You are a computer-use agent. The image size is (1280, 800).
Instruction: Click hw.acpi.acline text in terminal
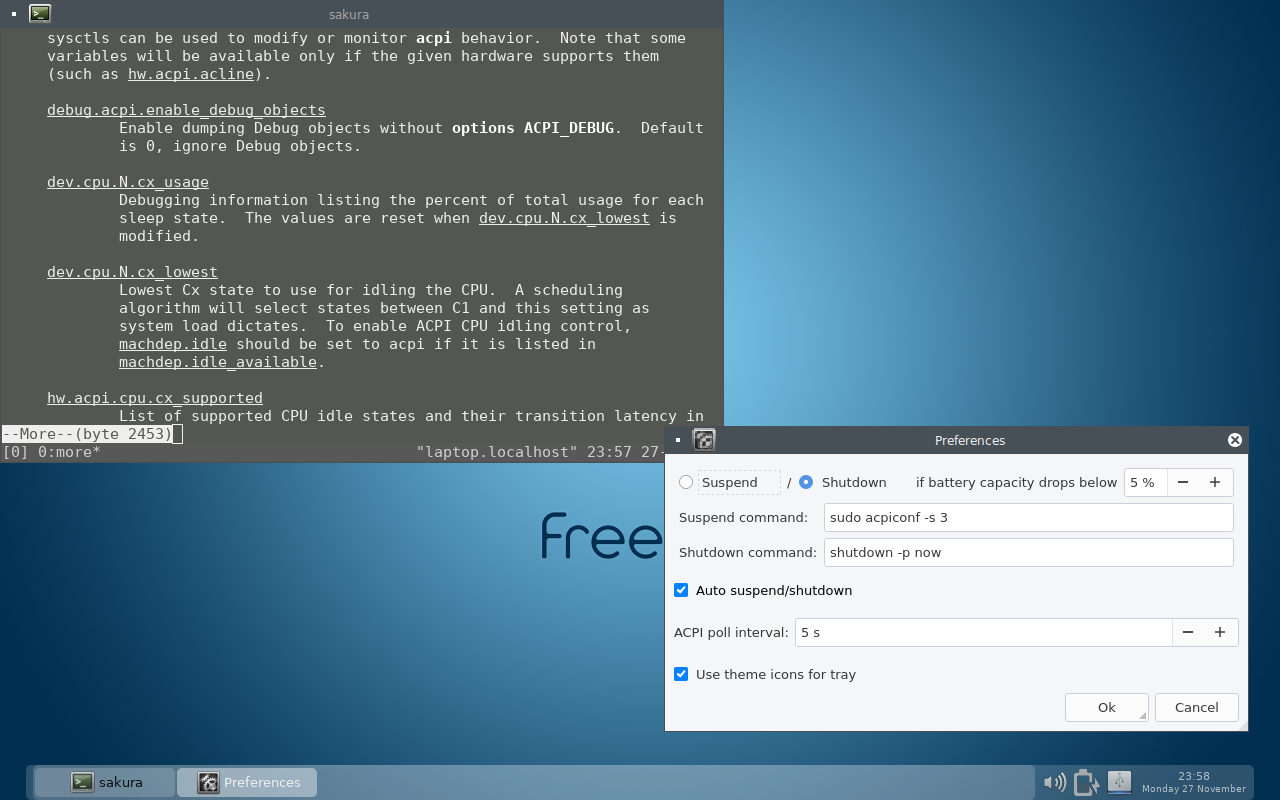tap(191, 74)
